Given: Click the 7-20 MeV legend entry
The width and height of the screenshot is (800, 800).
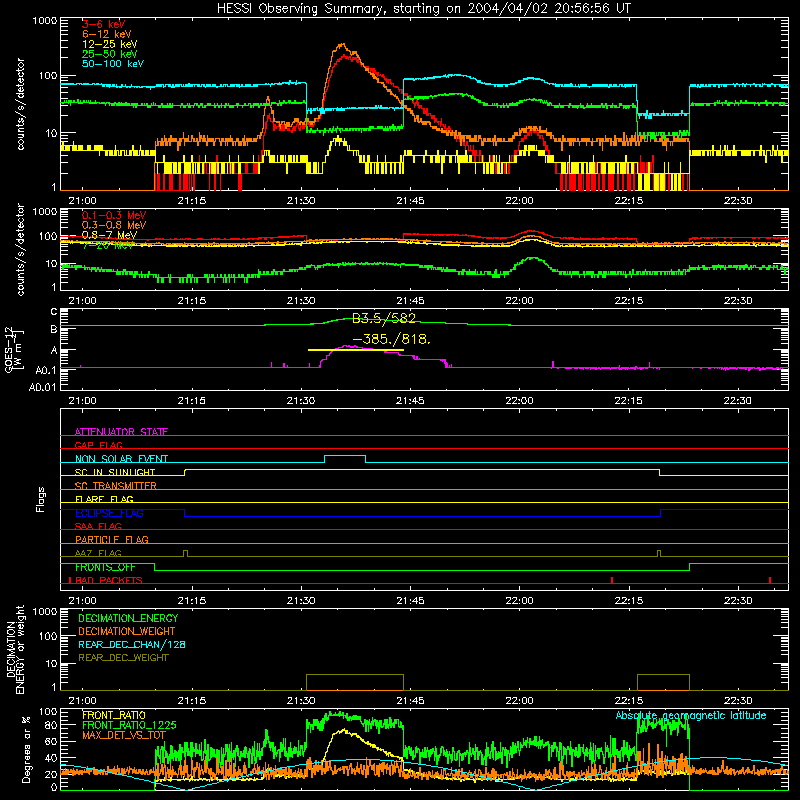Looking at the screenshot, I should (108, 245).
